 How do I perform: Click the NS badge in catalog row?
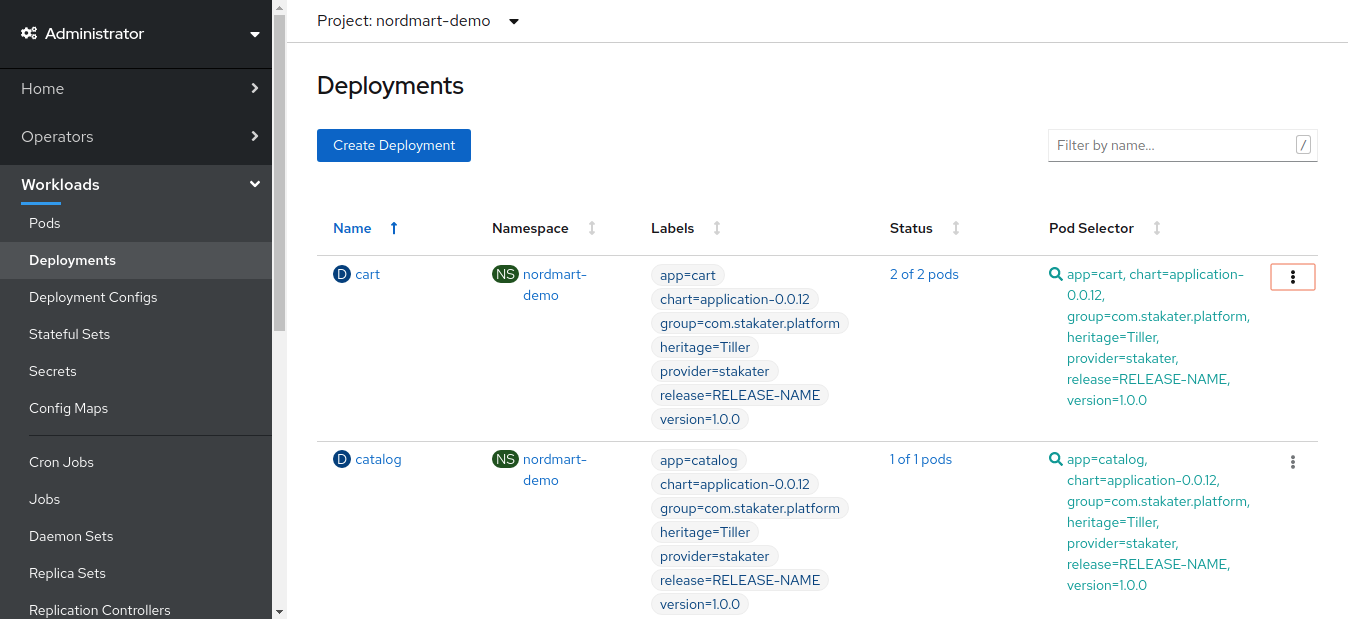pos(505,459)
